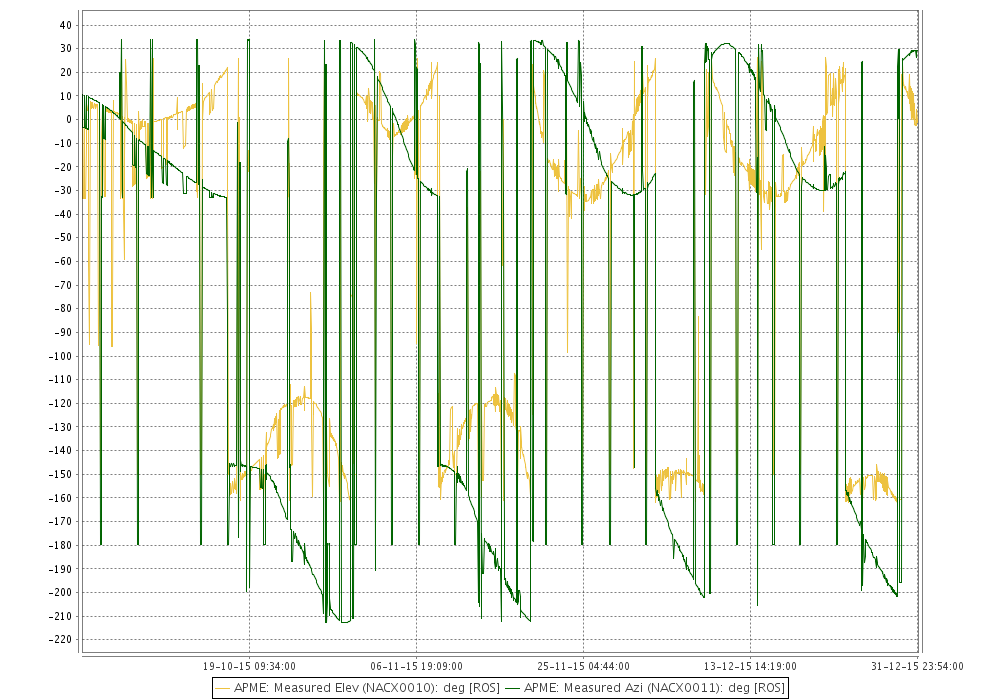Click the -60 y-axis label

point(63,261)
